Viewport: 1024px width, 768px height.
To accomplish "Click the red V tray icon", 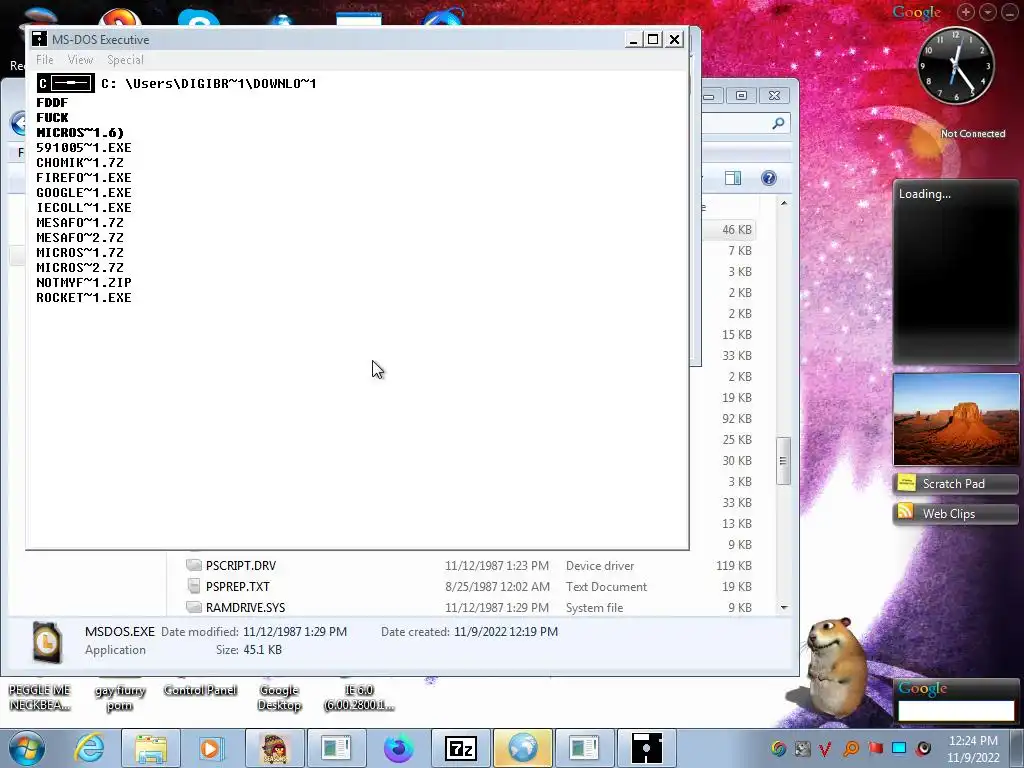I will click(x=825, y=748).
